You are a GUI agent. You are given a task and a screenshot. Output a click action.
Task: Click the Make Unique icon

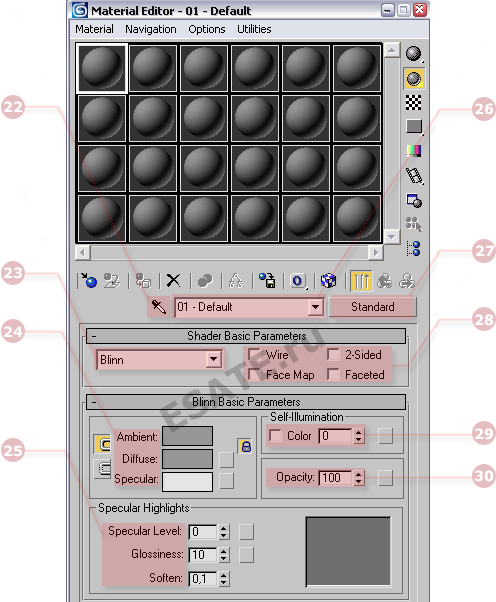click(x=236, y=281)
